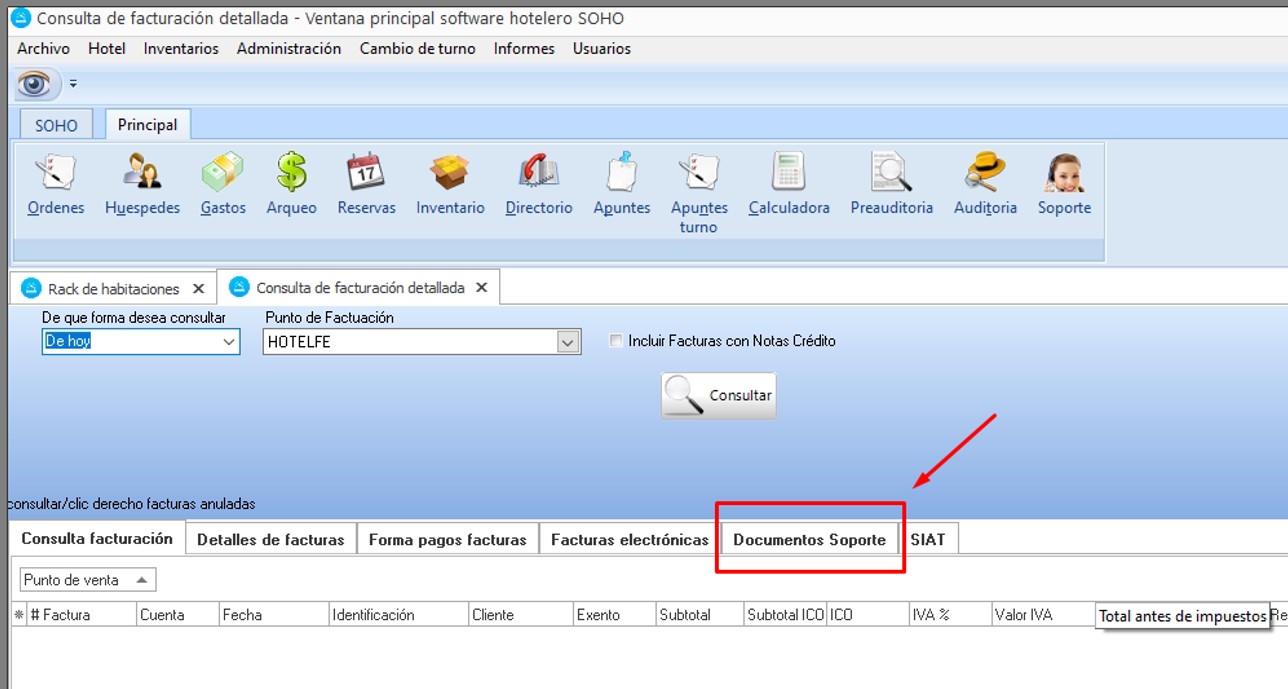Open the Informes menu
The width and height of the screenshot is (1288, 689).
point(524,48)
